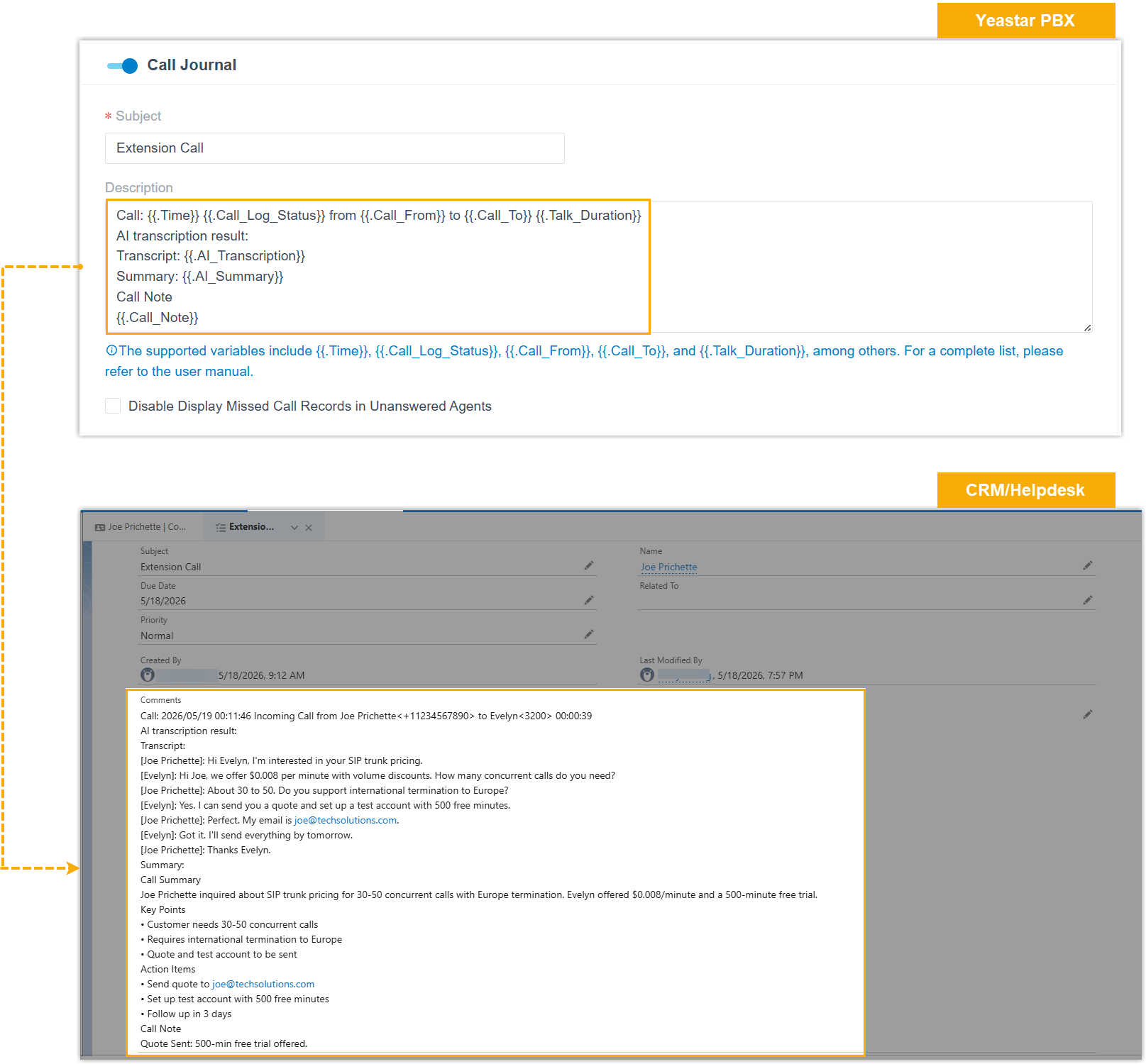Click the '{{.Call_Note}}' variable line

click(x=158, y=318)
